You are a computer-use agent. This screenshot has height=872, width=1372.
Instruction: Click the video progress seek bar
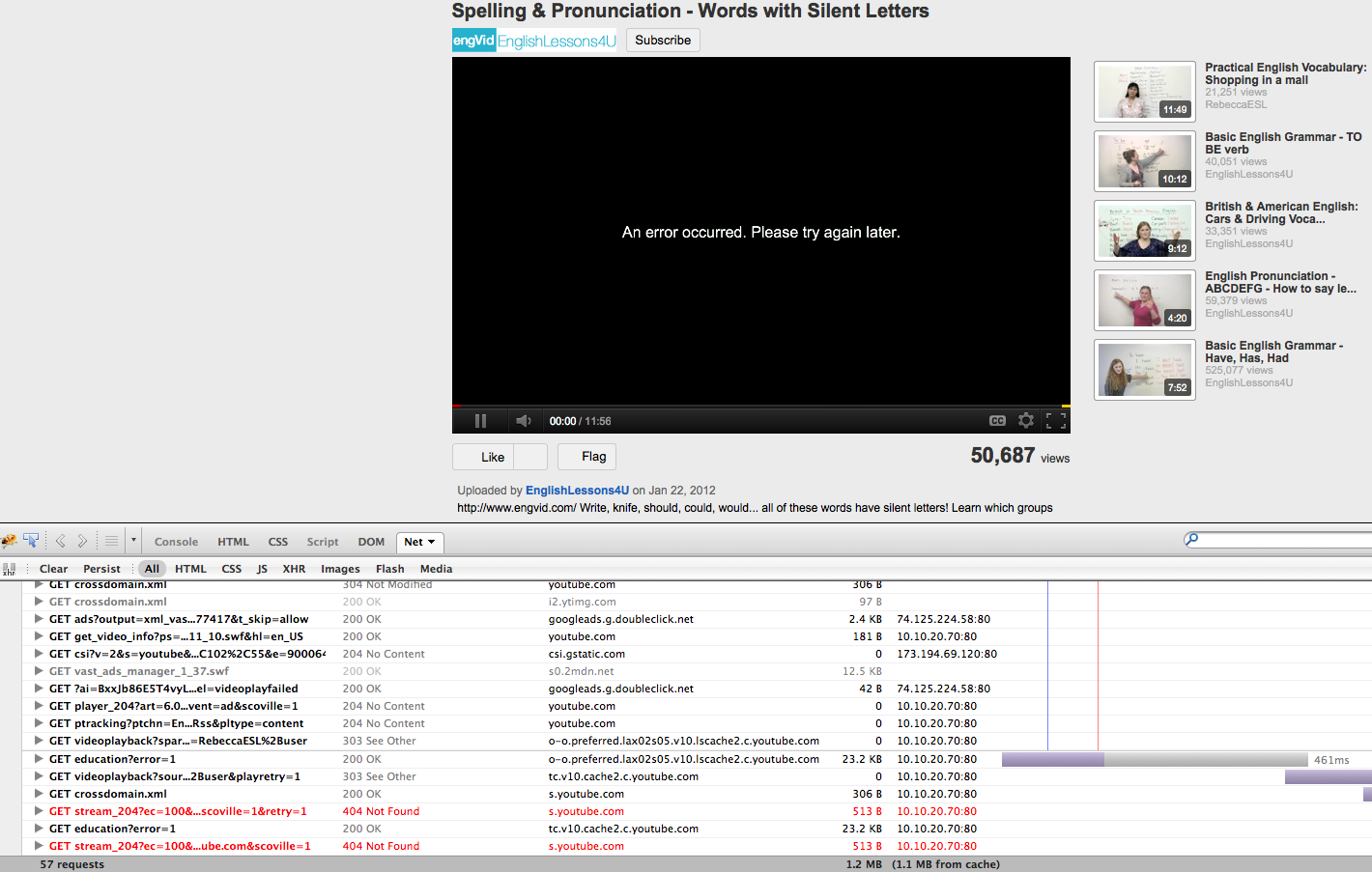click(x=761, y=406)
